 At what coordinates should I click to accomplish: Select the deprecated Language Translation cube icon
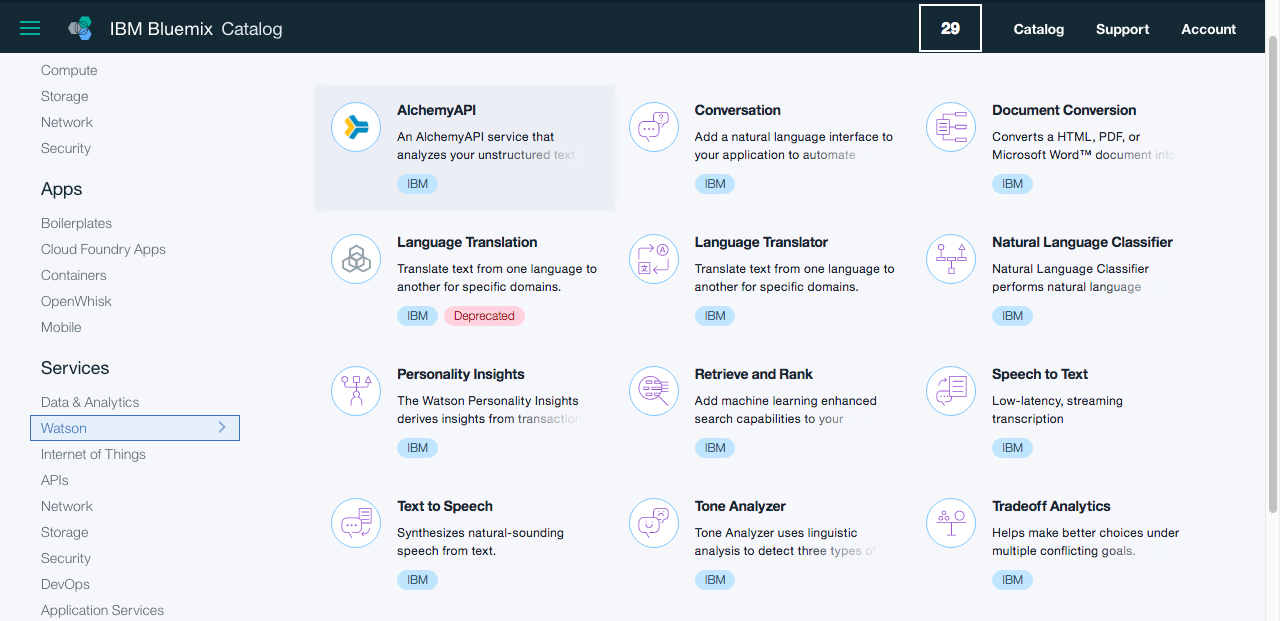356,259
